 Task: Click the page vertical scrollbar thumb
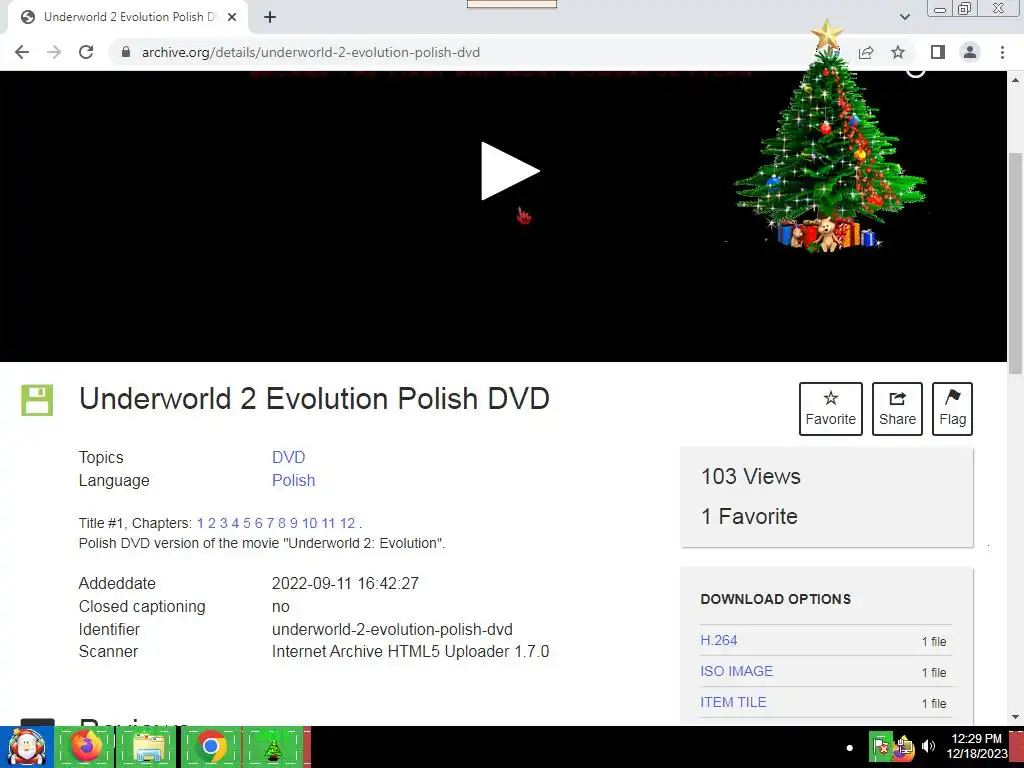(x=1016, y=263)
